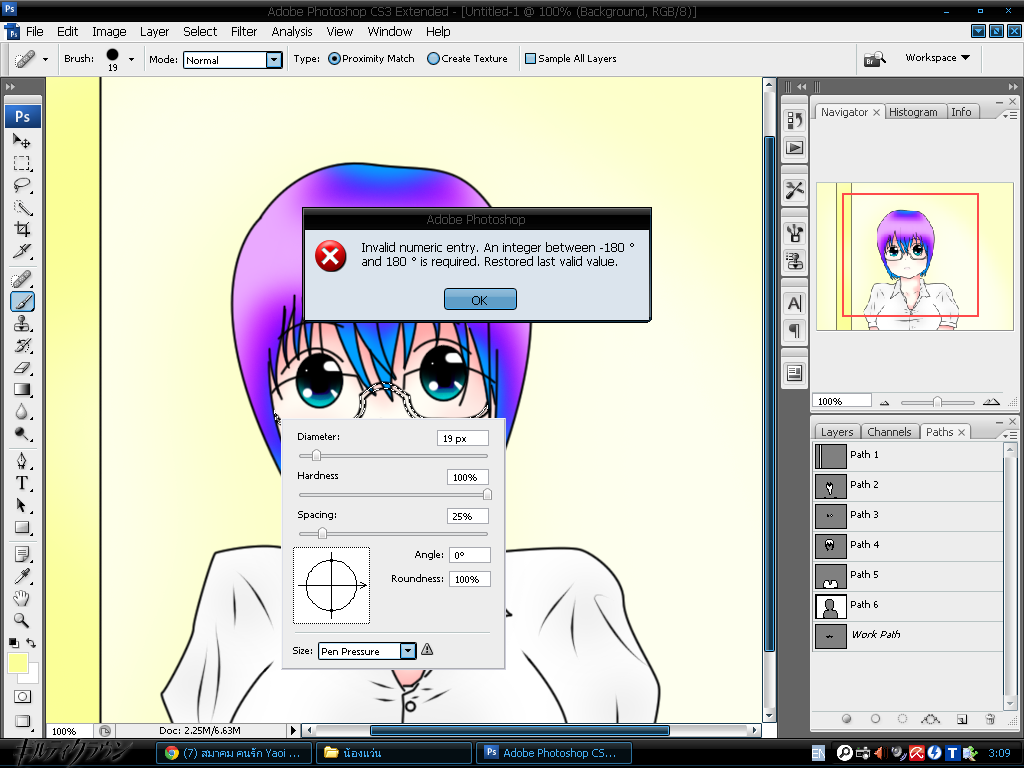
Task: Select the Brush tool
Action: pyautogui.click(x=22, y=302)
